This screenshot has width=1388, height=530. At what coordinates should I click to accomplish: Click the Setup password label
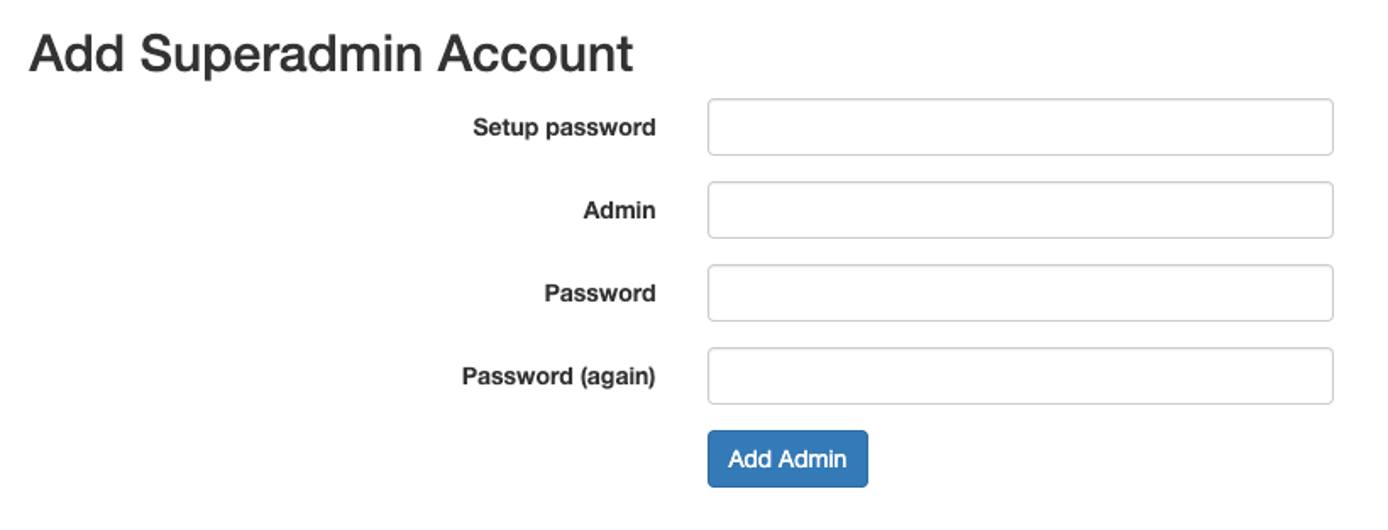(564, 127)
